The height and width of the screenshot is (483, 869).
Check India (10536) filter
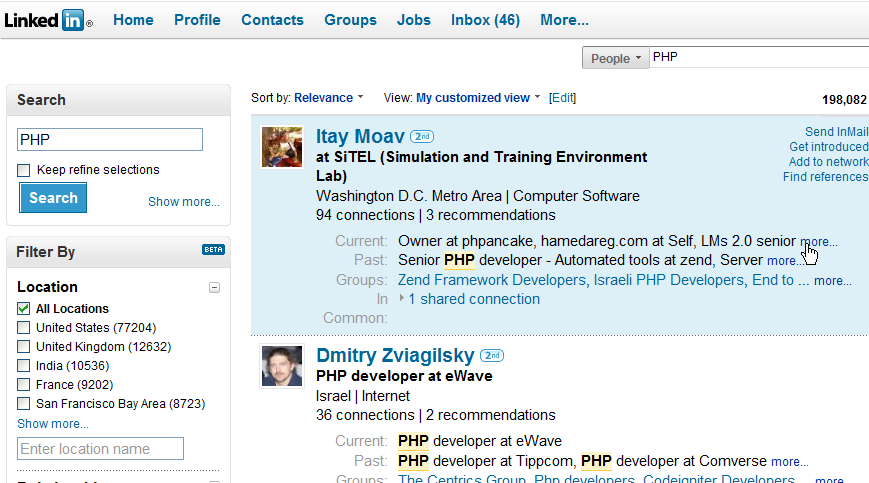tap(23, 366)
